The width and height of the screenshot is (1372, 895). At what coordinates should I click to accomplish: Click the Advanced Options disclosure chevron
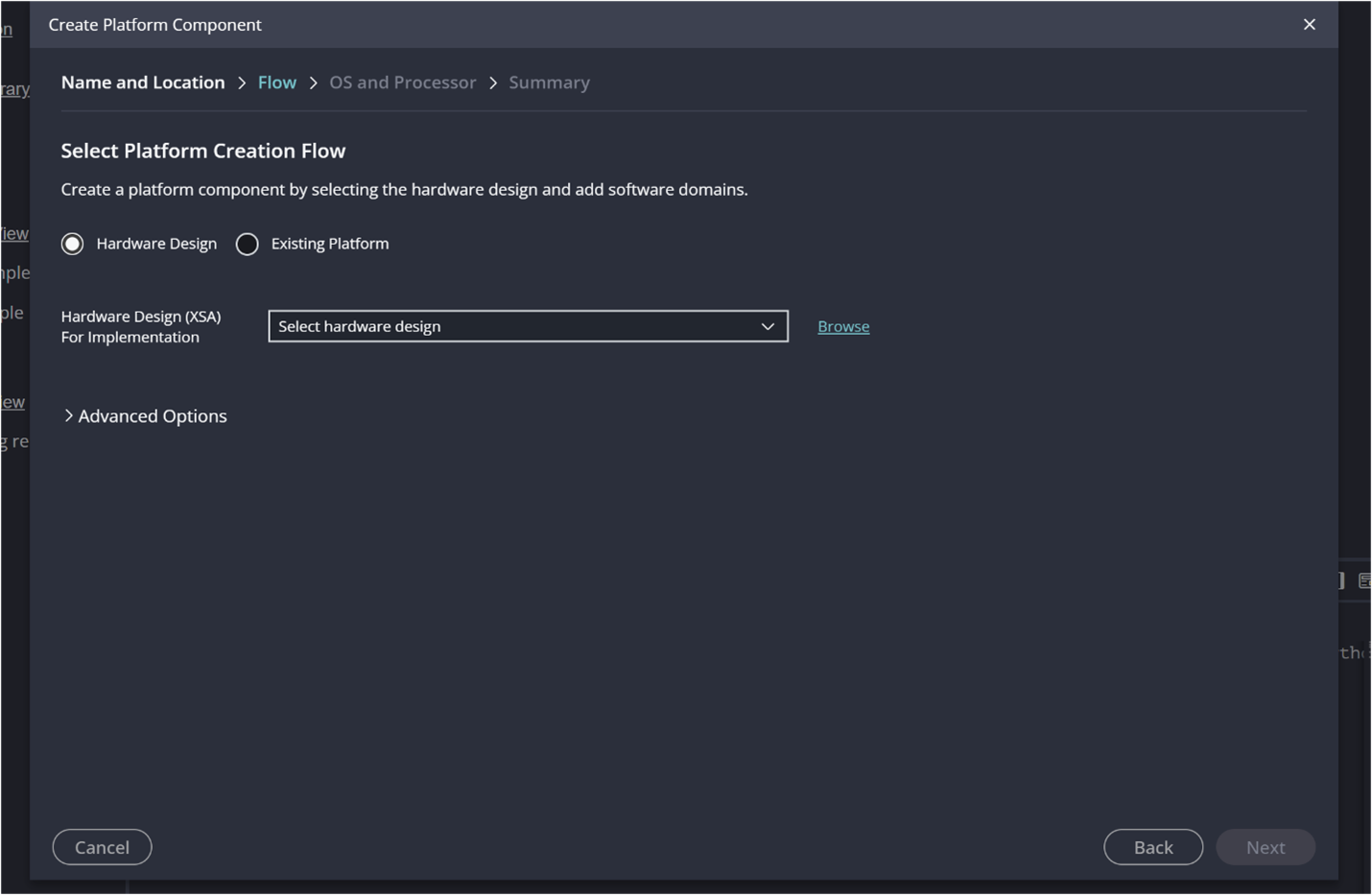[68, 414]
